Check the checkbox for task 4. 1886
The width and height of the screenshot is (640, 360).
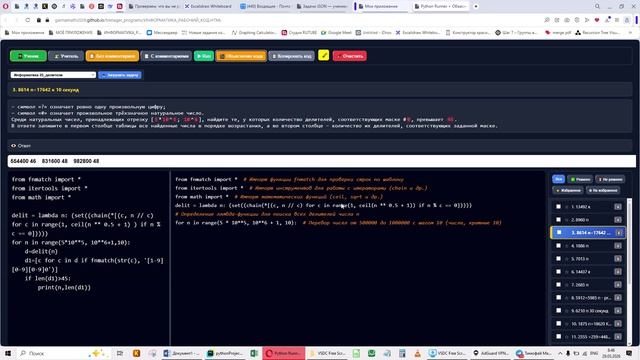(x=558, y=246)
